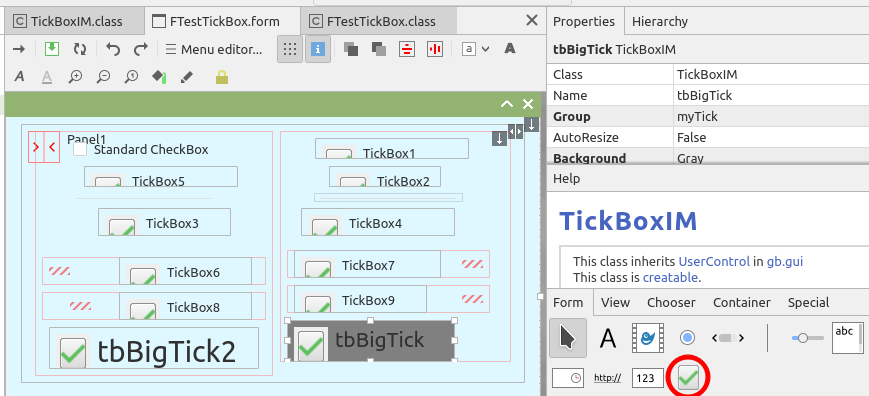
Task: Click the padlock lock icon
Action: [222, 77]
